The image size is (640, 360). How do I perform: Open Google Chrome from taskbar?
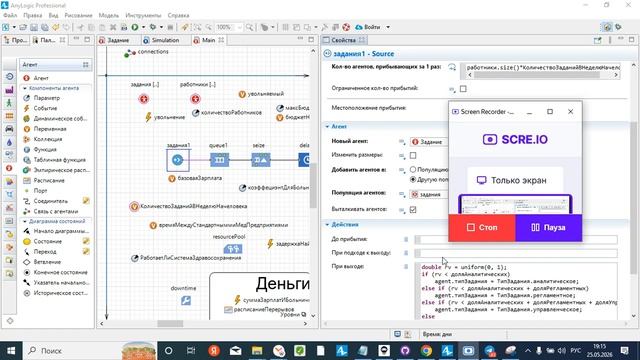pyautogui.click(x=426, y=351)
